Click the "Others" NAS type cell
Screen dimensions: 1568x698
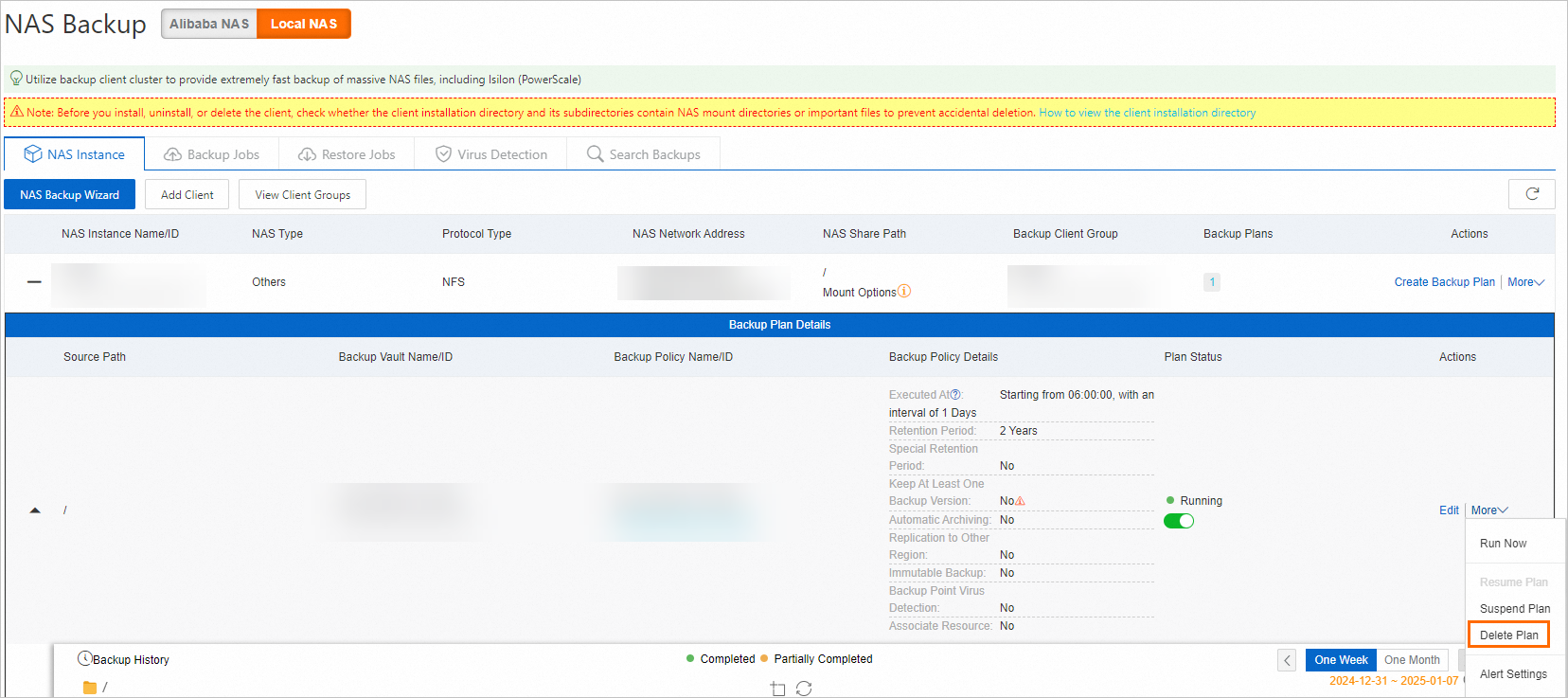point(269,282)
